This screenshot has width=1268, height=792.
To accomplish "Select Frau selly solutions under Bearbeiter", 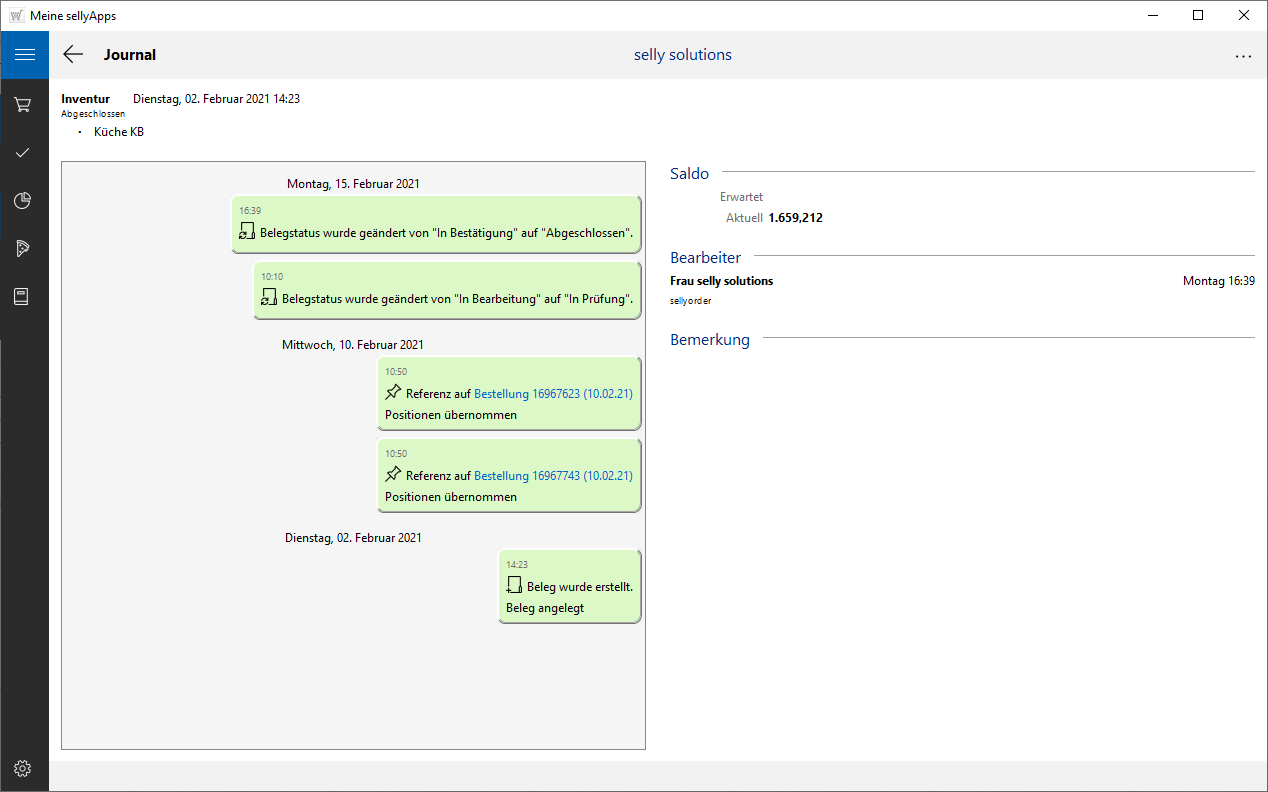I will click(x=721, y=281).
